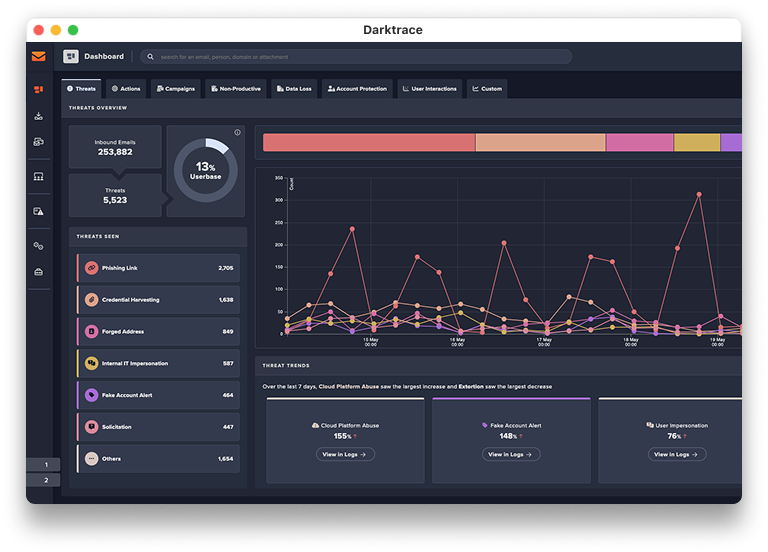Click the linked-gears sidebar icon

click(39, 246)
